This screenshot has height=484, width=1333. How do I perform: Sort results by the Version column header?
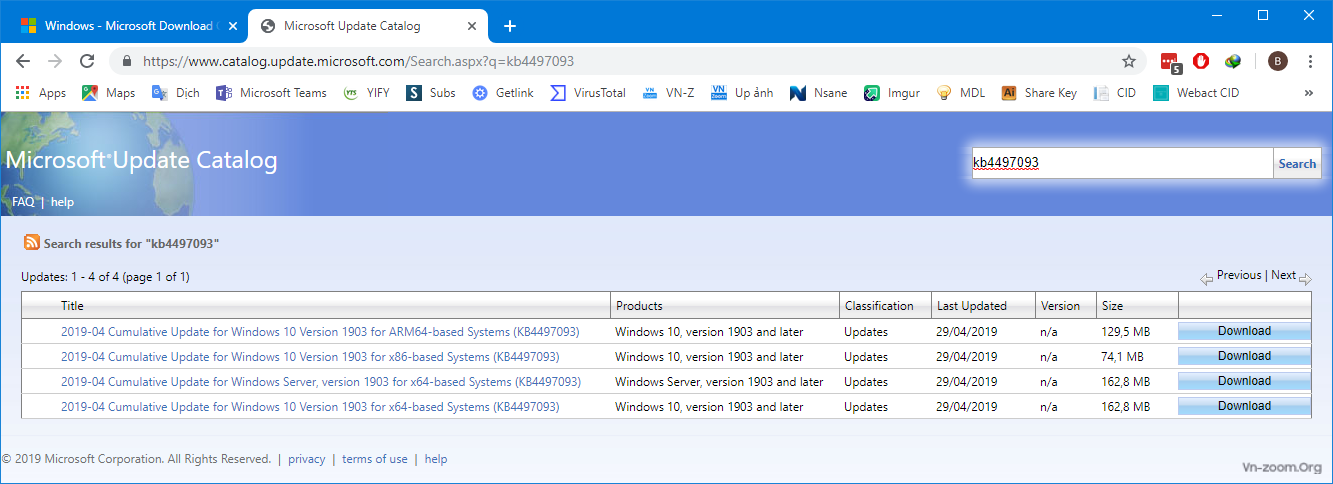(1060, 306)
